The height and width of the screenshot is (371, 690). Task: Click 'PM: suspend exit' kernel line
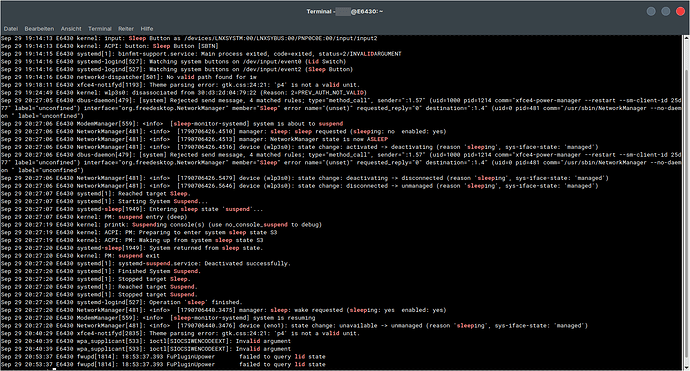(x=80, y=256)
